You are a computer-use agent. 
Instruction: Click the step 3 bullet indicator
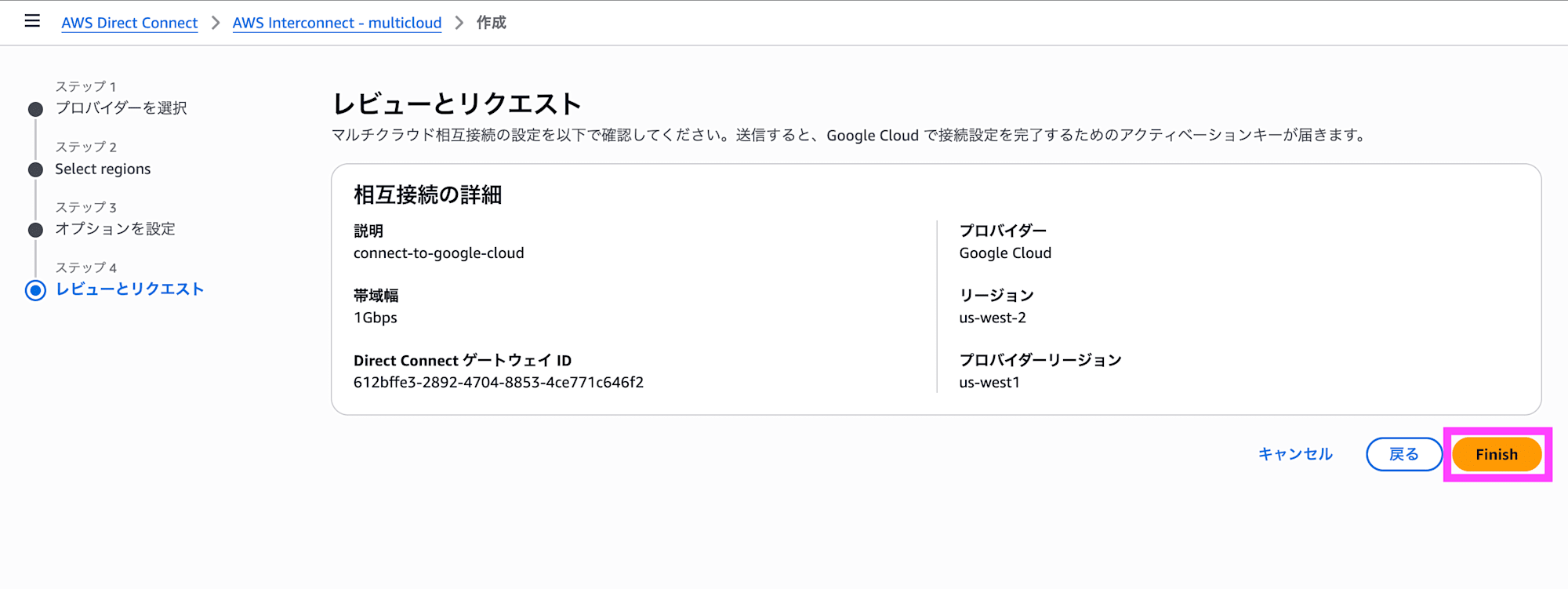click(x=35, y=230)
